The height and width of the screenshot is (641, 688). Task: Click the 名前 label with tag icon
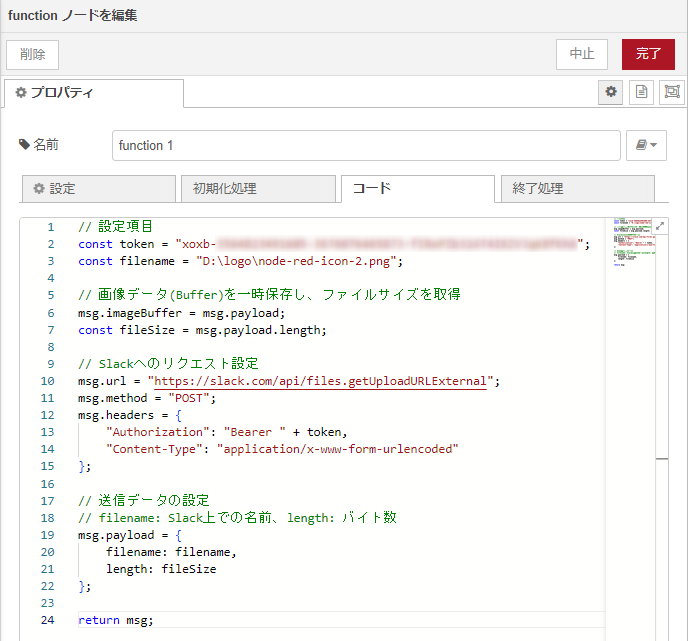click(39, 145)
